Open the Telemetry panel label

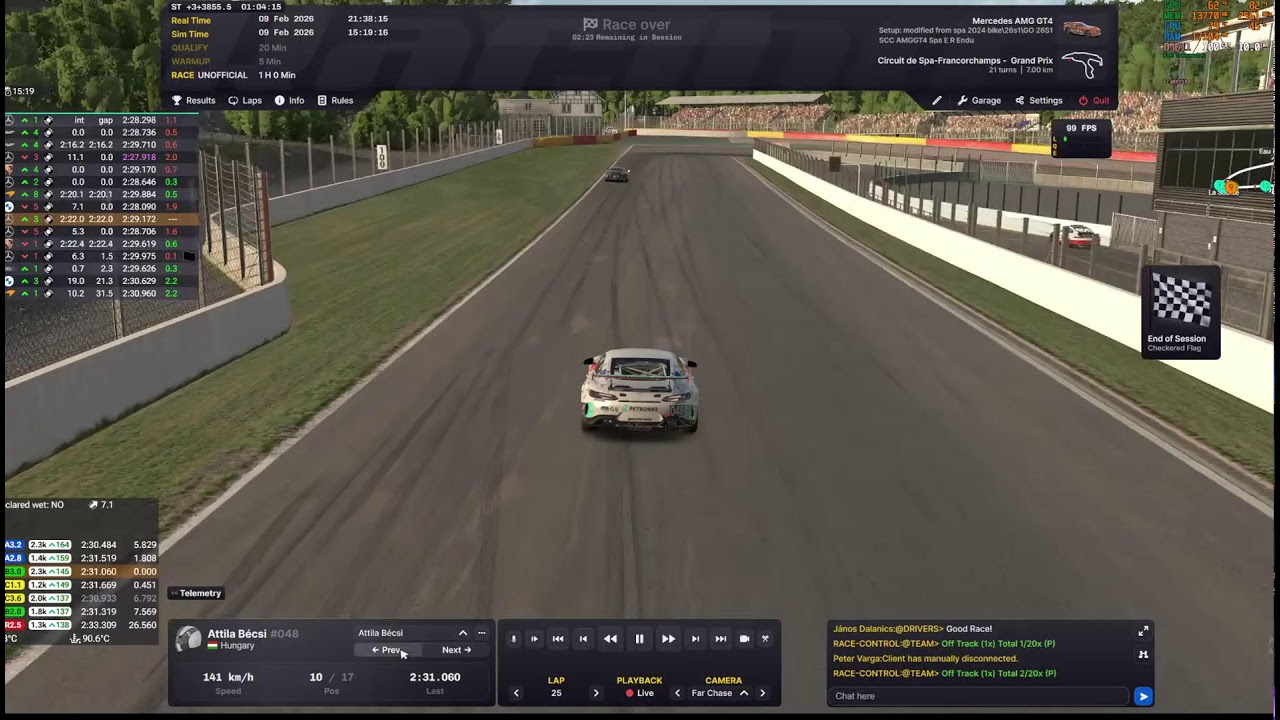click(x=195, y=593)
